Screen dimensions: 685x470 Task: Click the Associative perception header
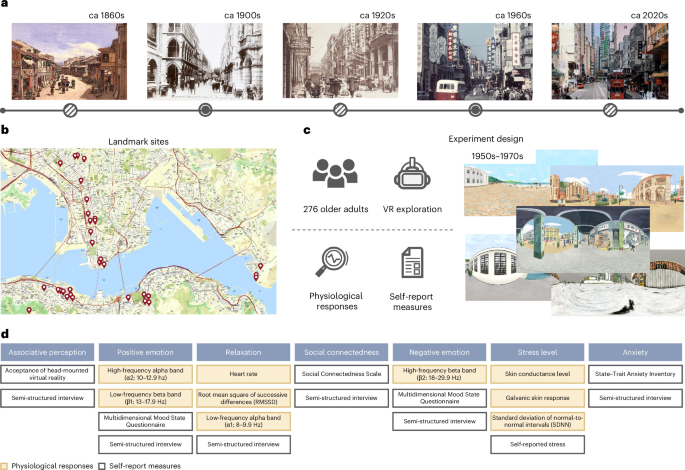[x=47, y=352]
